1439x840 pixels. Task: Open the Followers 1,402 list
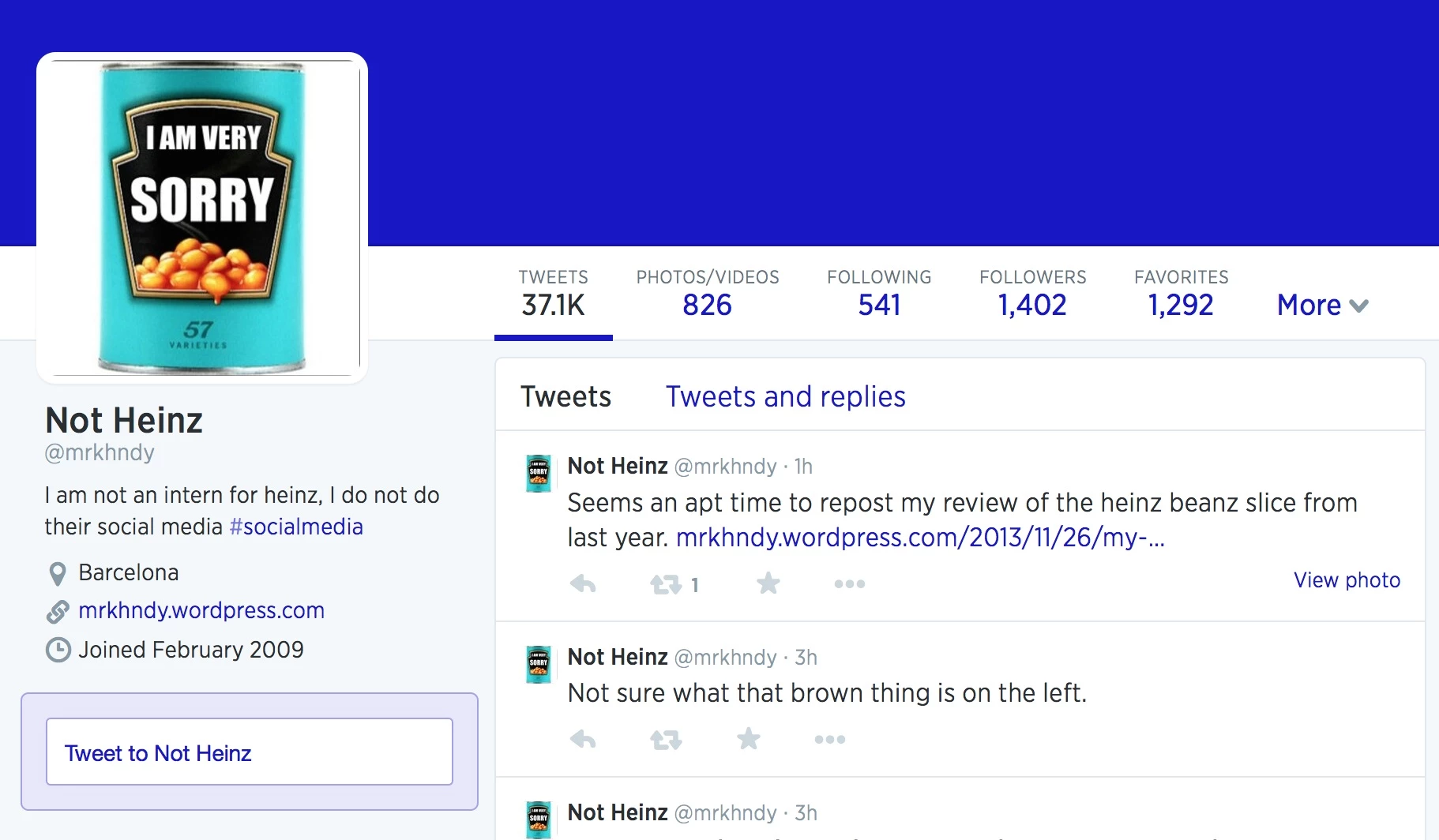(1032, 294)
